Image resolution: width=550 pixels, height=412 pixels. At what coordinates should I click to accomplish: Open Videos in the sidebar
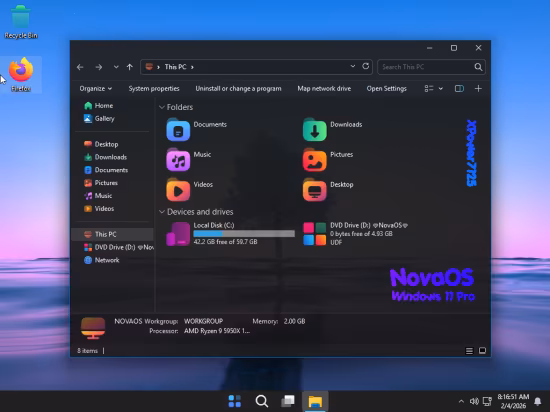99,209
